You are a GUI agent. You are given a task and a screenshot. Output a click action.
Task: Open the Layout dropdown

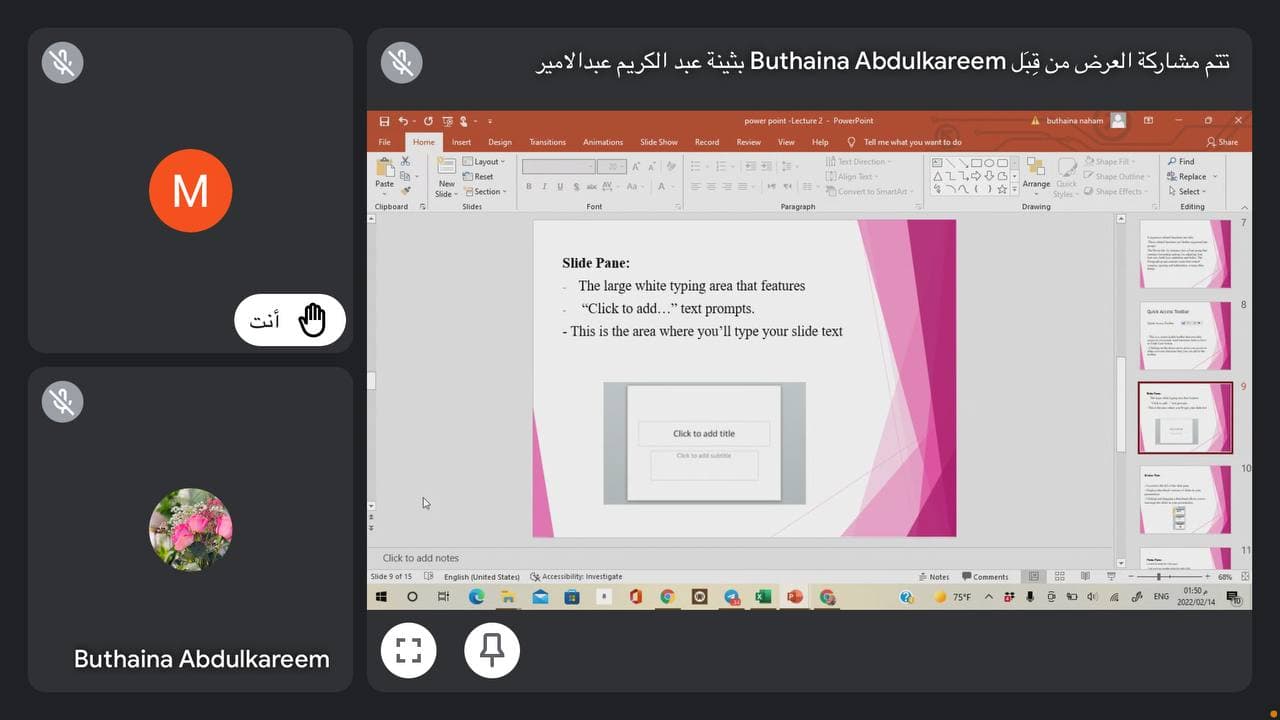(486, 161)
